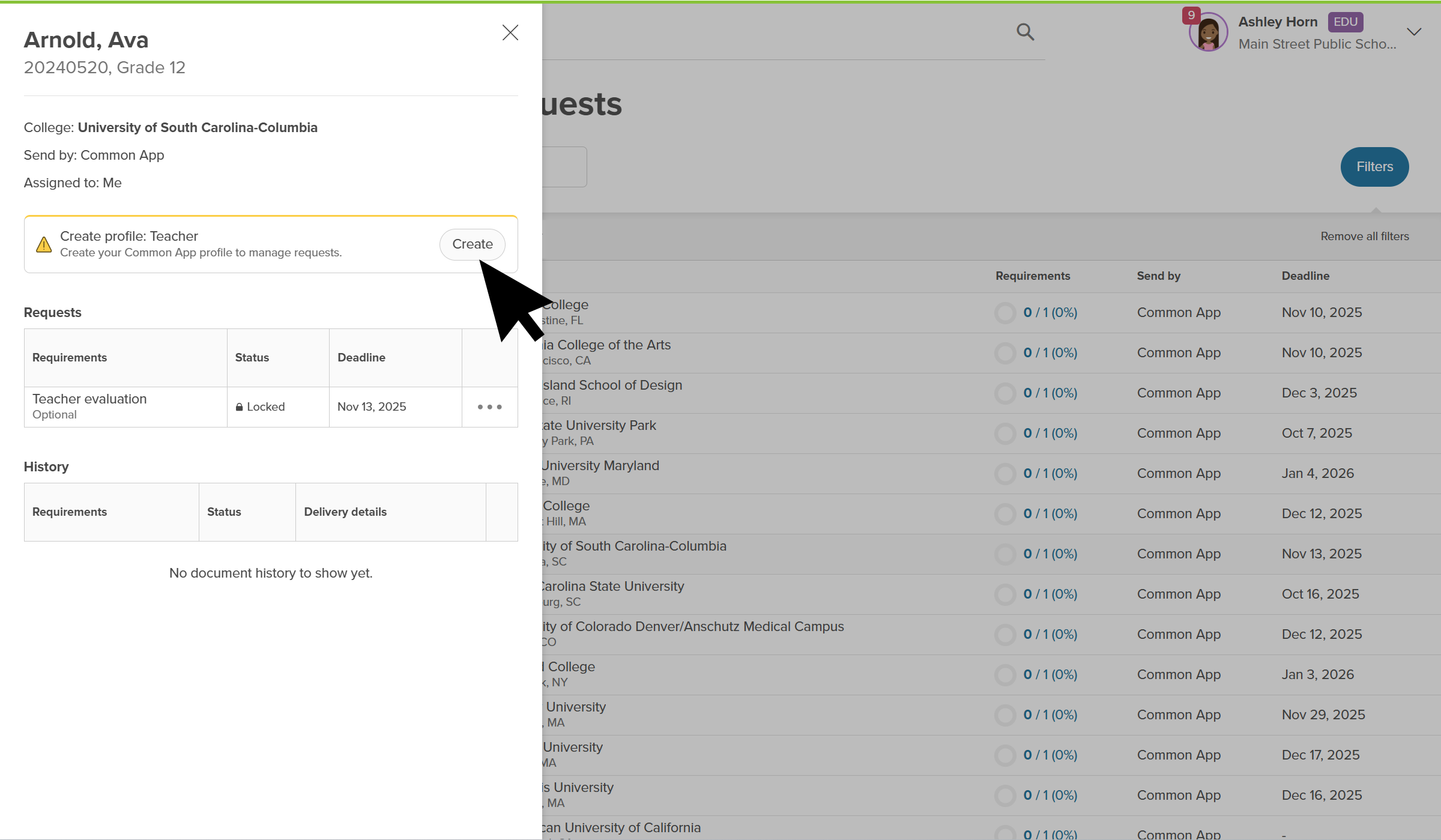Click the Remove all filters link
Image resolution: width=1441 pixels, height=840 pixels.
tap(1364, 236)
